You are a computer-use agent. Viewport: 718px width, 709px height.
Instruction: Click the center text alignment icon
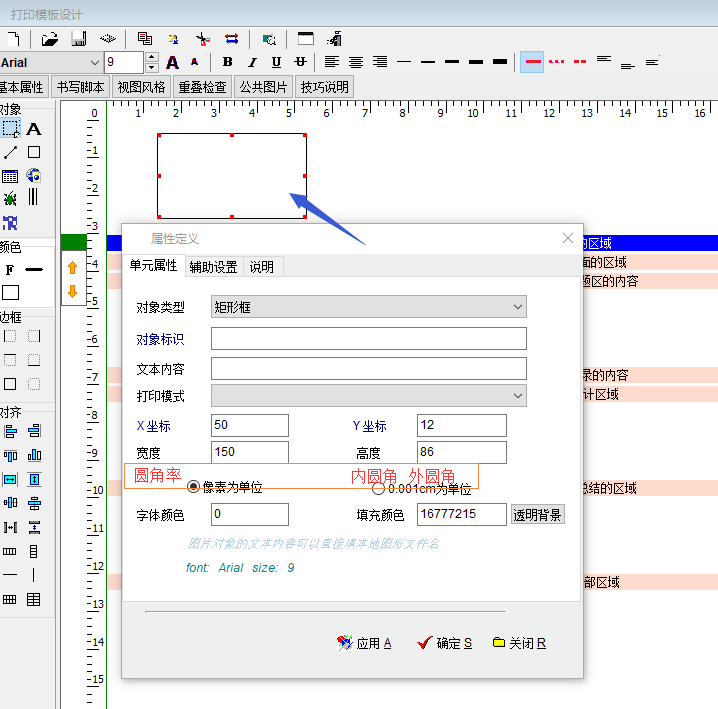[355, 62]
